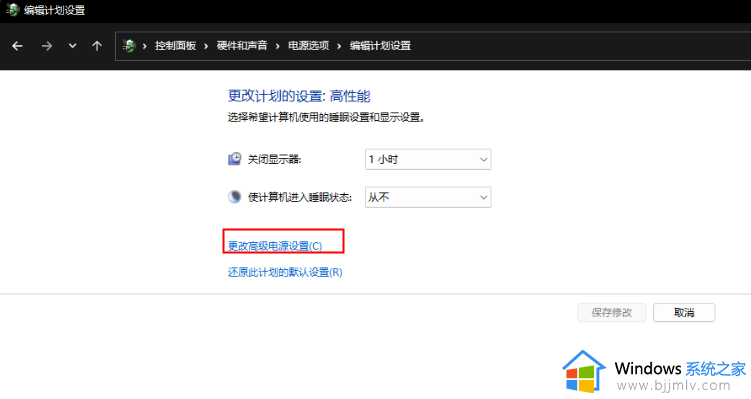Expand the chevron after 硬件和声音
Screen dimensions: 751x399
coord(277,46)
